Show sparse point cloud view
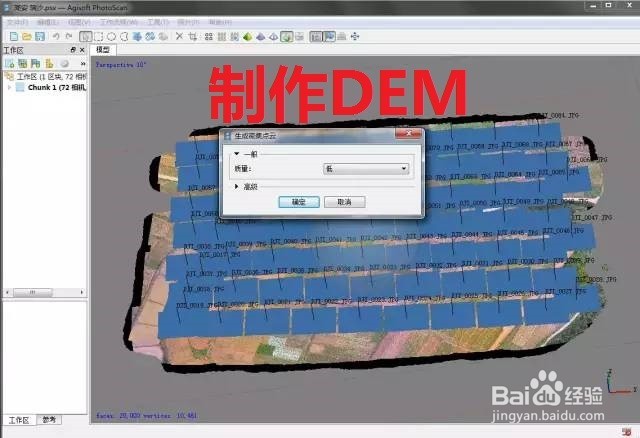Image resolution: width=640 pixels, height=438 pixels. click(x=209, y=37)
